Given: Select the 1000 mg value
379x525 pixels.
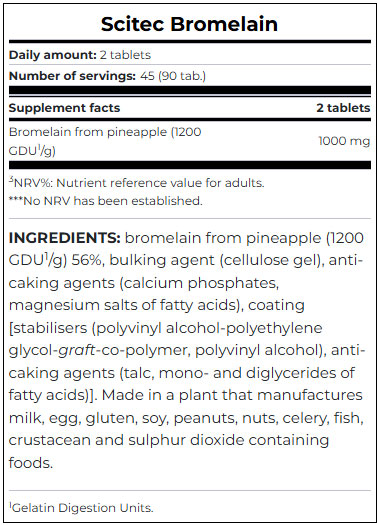Looking at the screenshot, I should pyautogui.click(x=344, y=141).
